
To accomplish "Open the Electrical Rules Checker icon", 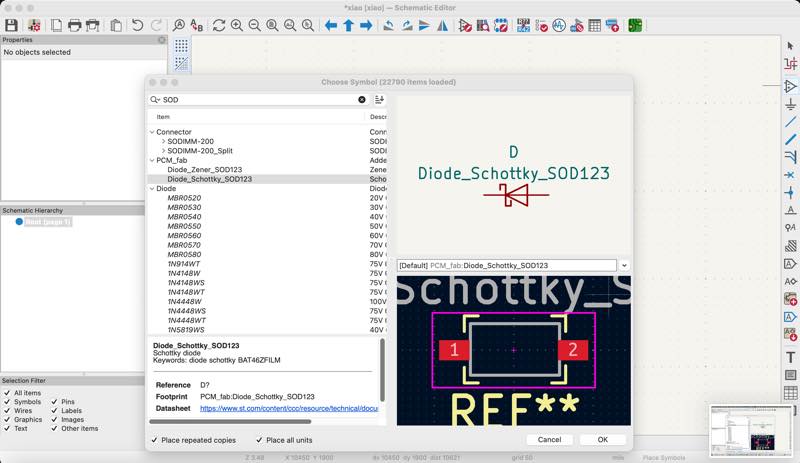I will [x=541, y=25].
